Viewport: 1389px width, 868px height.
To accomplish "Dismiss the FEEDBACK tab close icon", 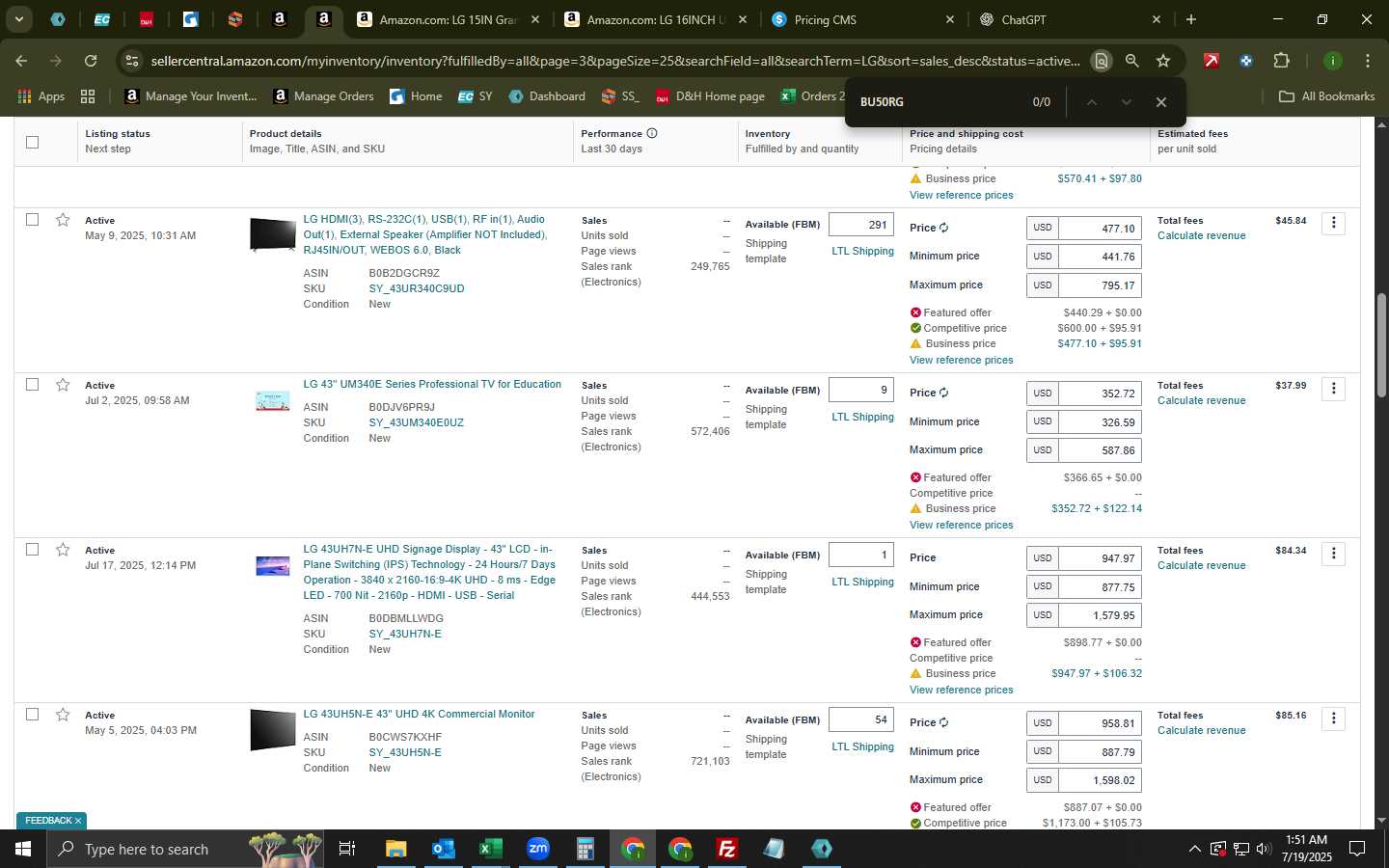I will tap(78, 821).
